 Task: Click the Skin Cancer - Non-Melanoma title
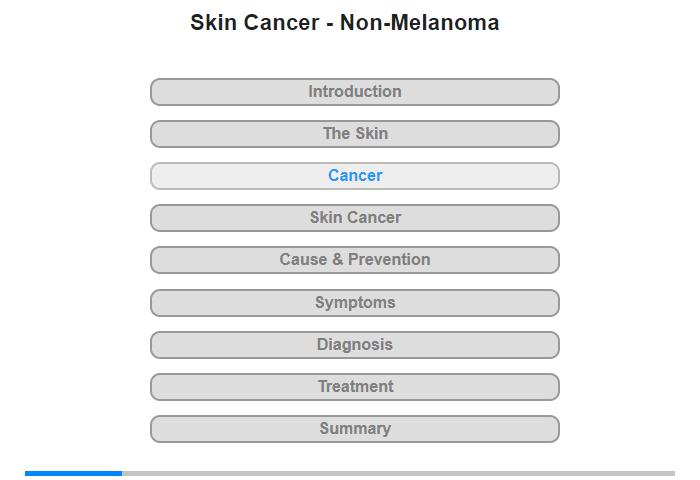[344, 23]
